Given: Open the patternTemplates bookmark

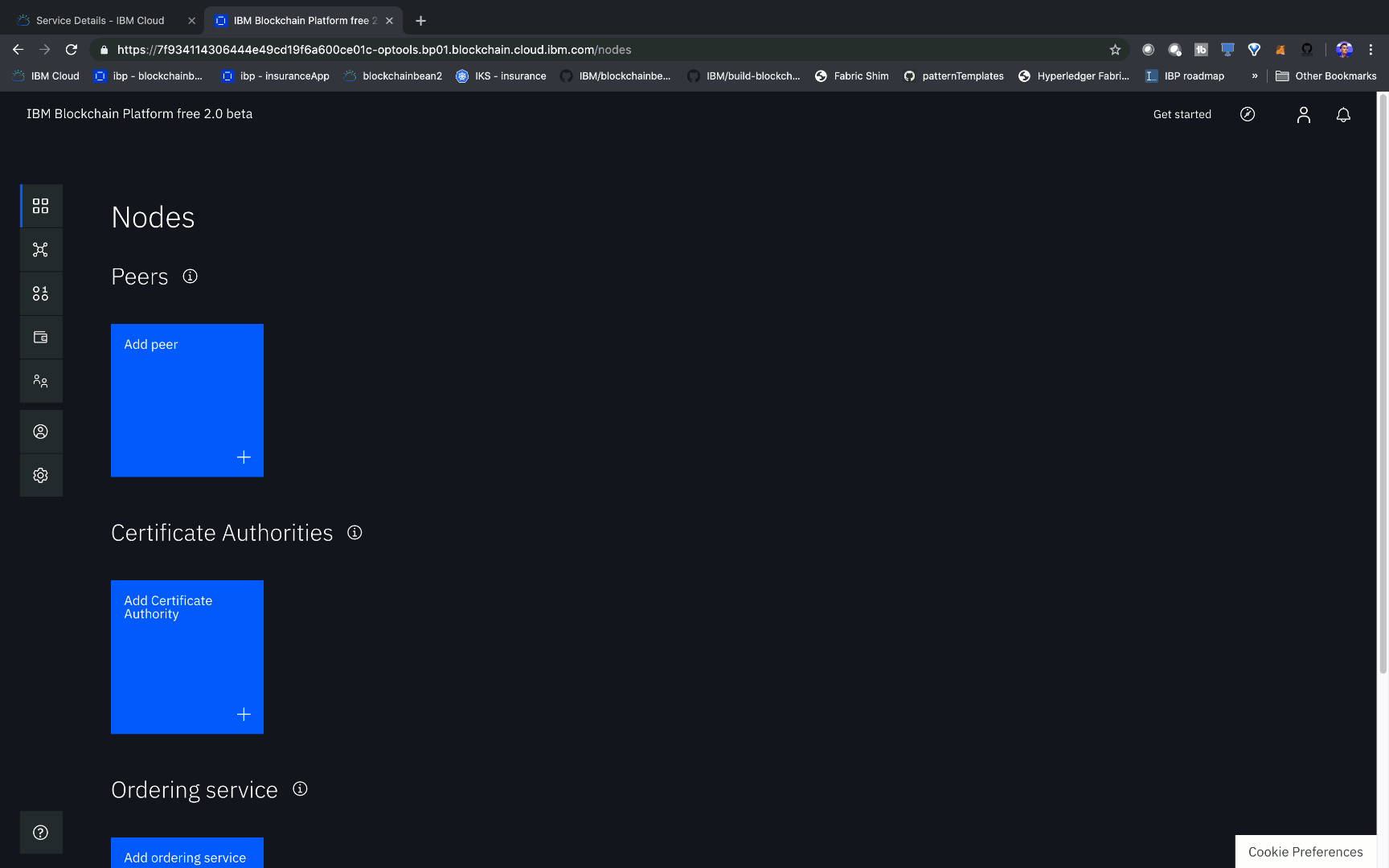Looking at the screenshot, I should (x=954, y=76).
